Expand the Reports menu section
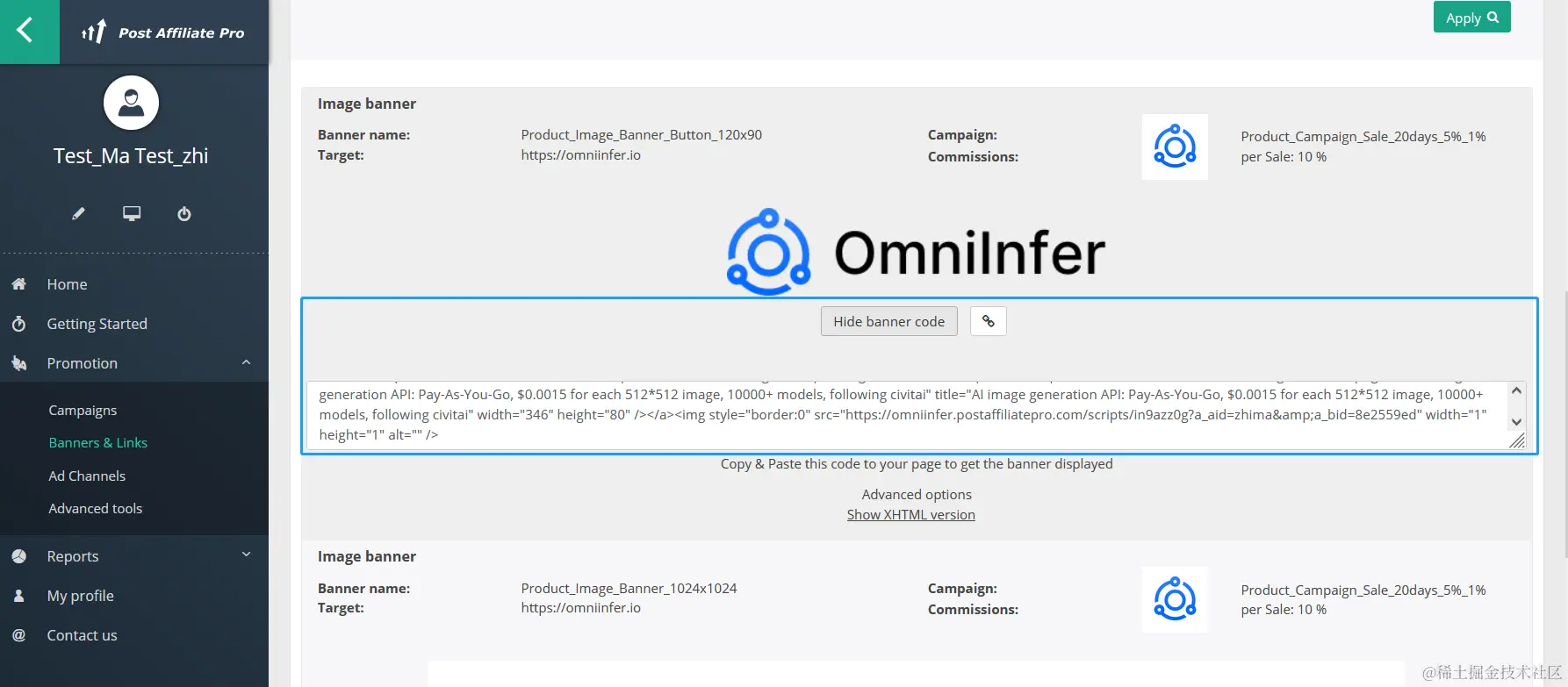1568x687 pixels. pyautogui.click(x=247, y=555)
